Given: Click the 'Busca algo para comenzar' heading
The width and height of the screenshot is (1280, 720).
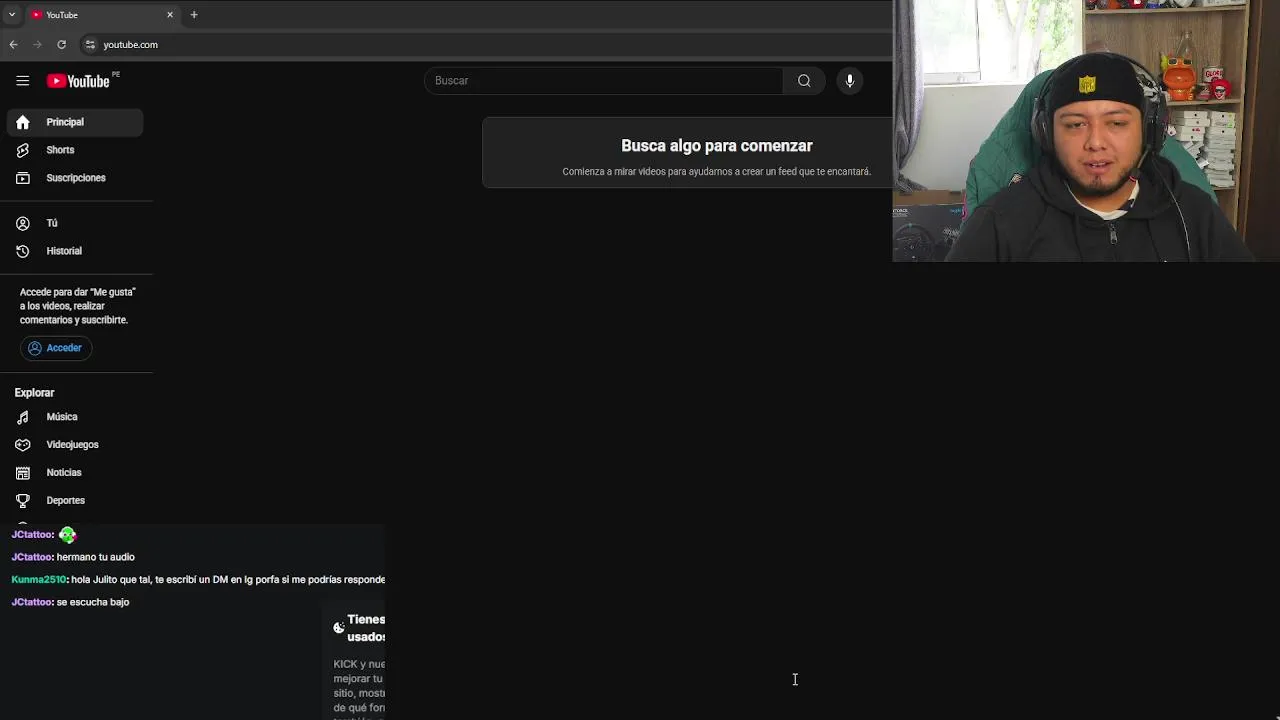Looking at the screenshot, I should point(717,146).
